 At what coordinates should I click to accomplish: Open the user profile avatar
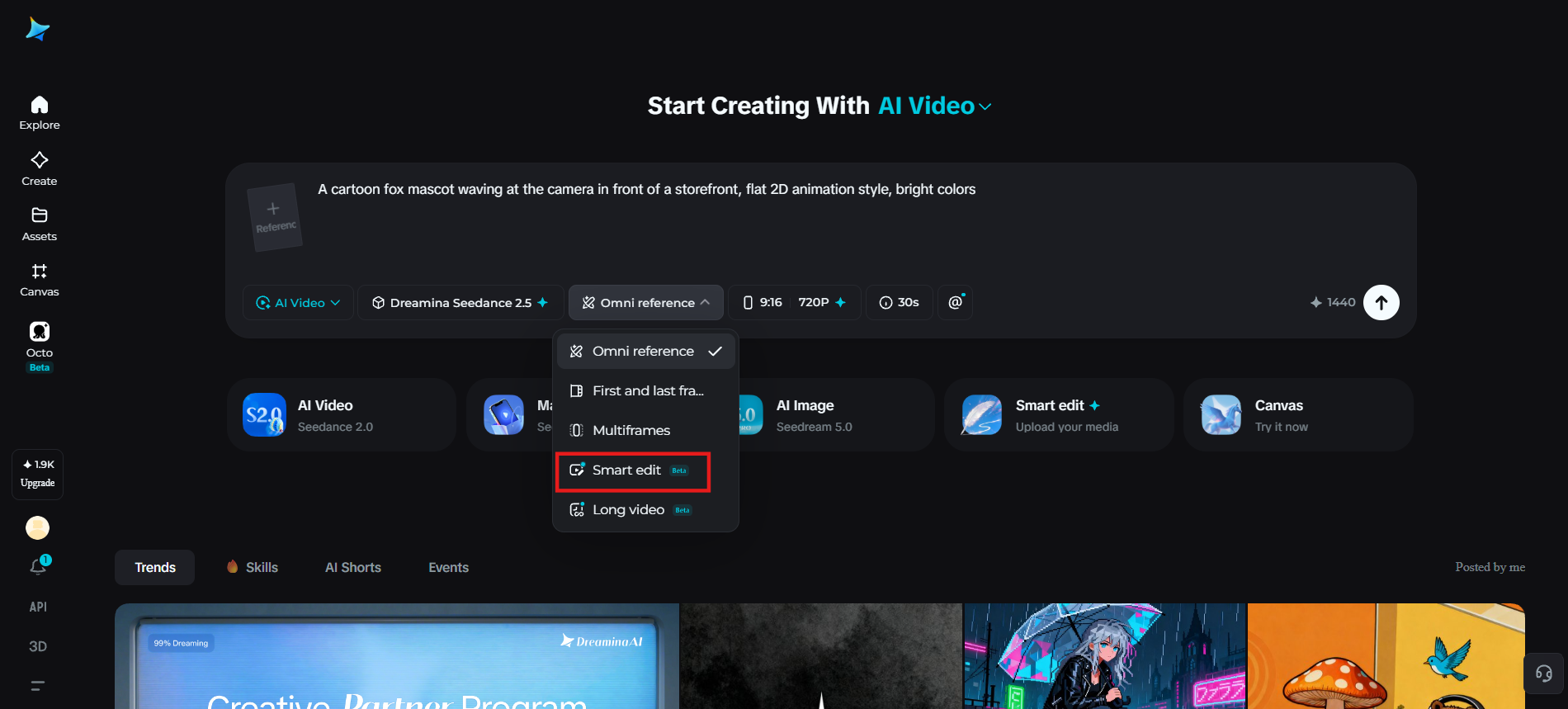[38, 527]
